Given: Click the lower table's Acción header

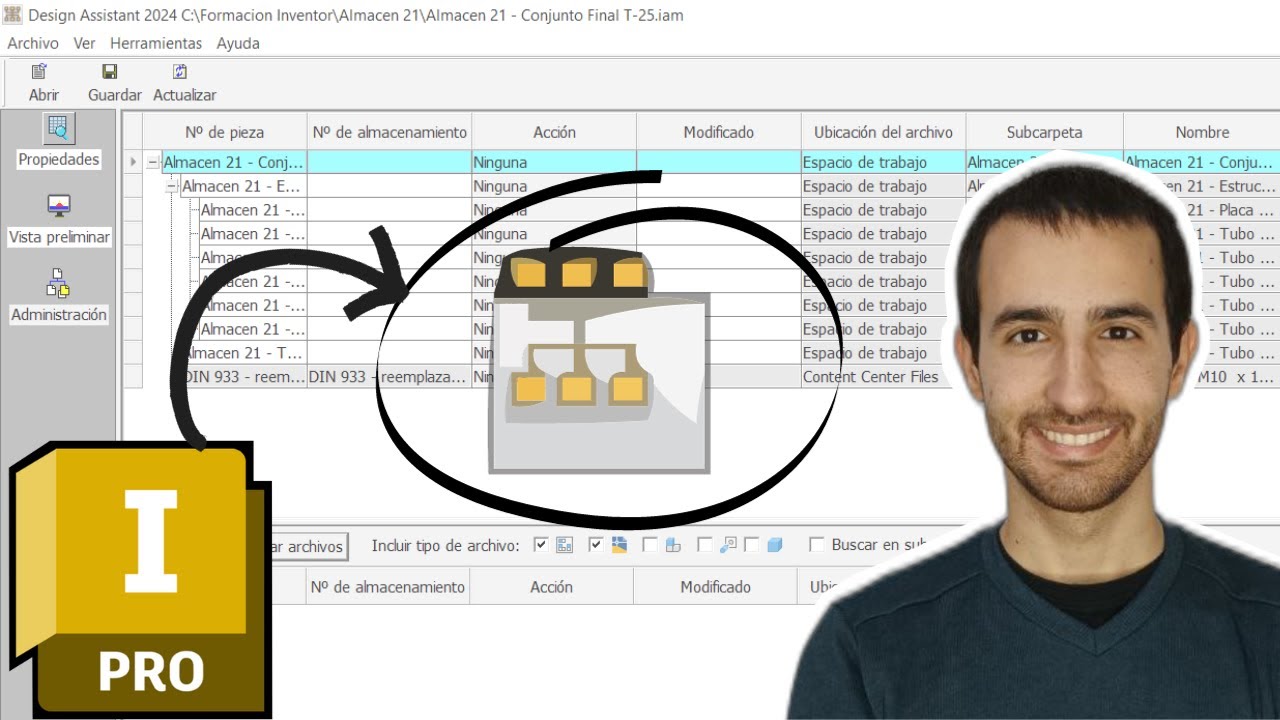Looking at the screenshot, I should [552, 587].
